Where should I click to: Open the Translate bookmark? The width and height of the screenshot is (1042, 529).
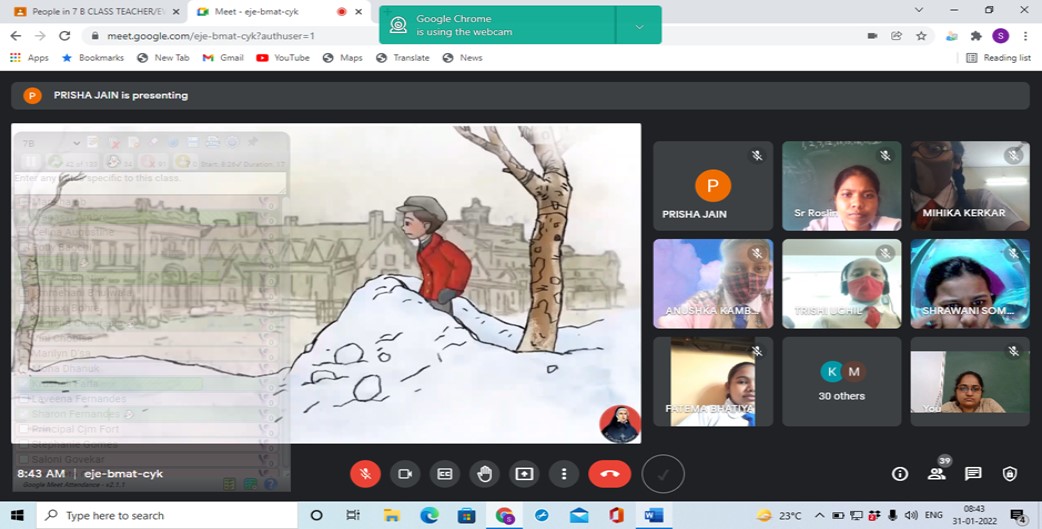click(x=403, y=58)
